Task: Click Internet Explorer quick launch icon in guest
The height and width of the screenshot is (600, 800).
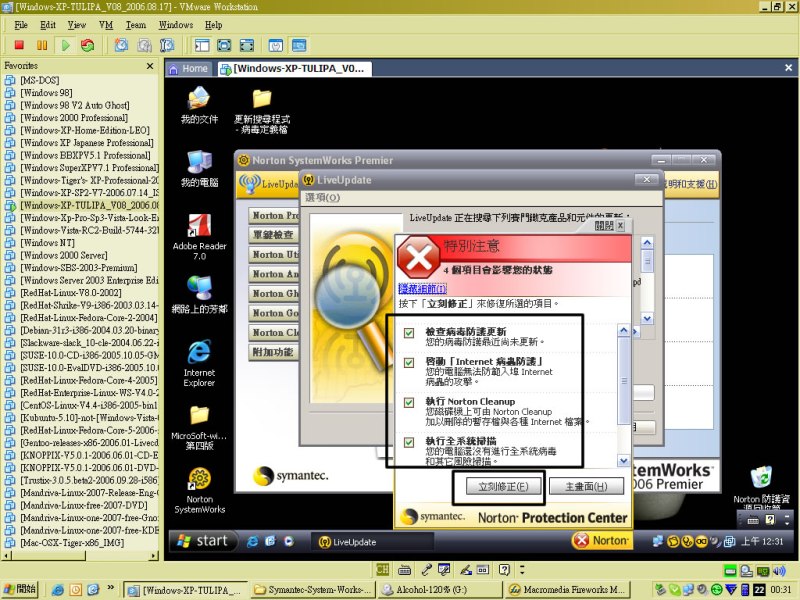Action: pos(252,541)
